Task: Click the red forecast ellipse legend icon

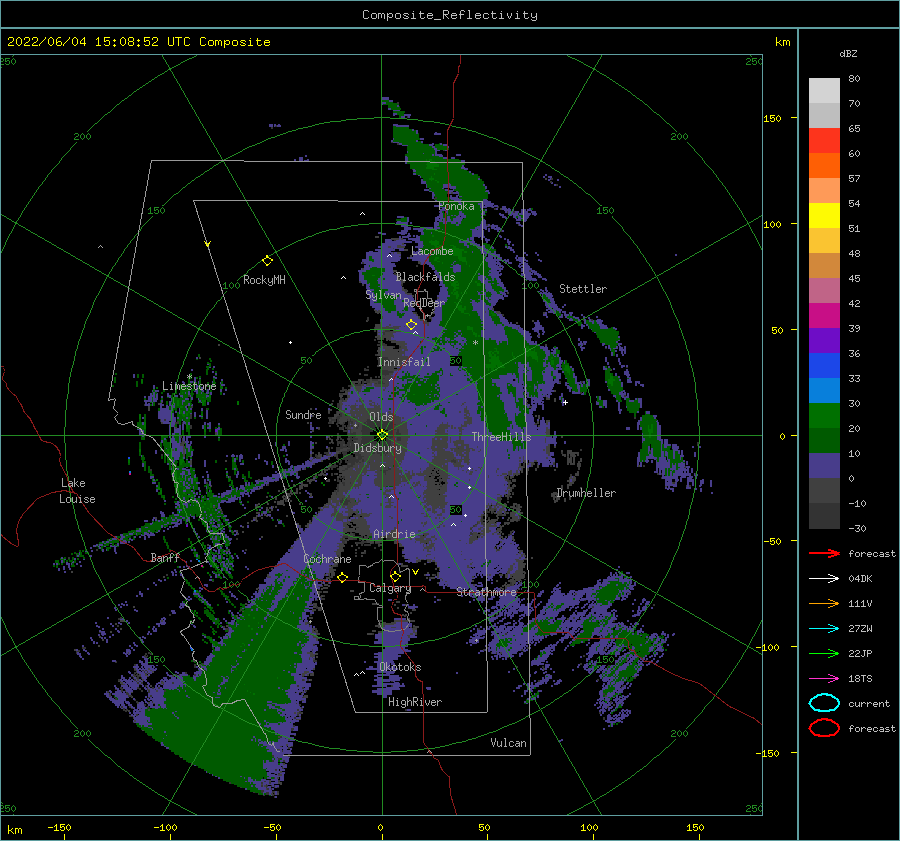Action: (x=824, y=728)
